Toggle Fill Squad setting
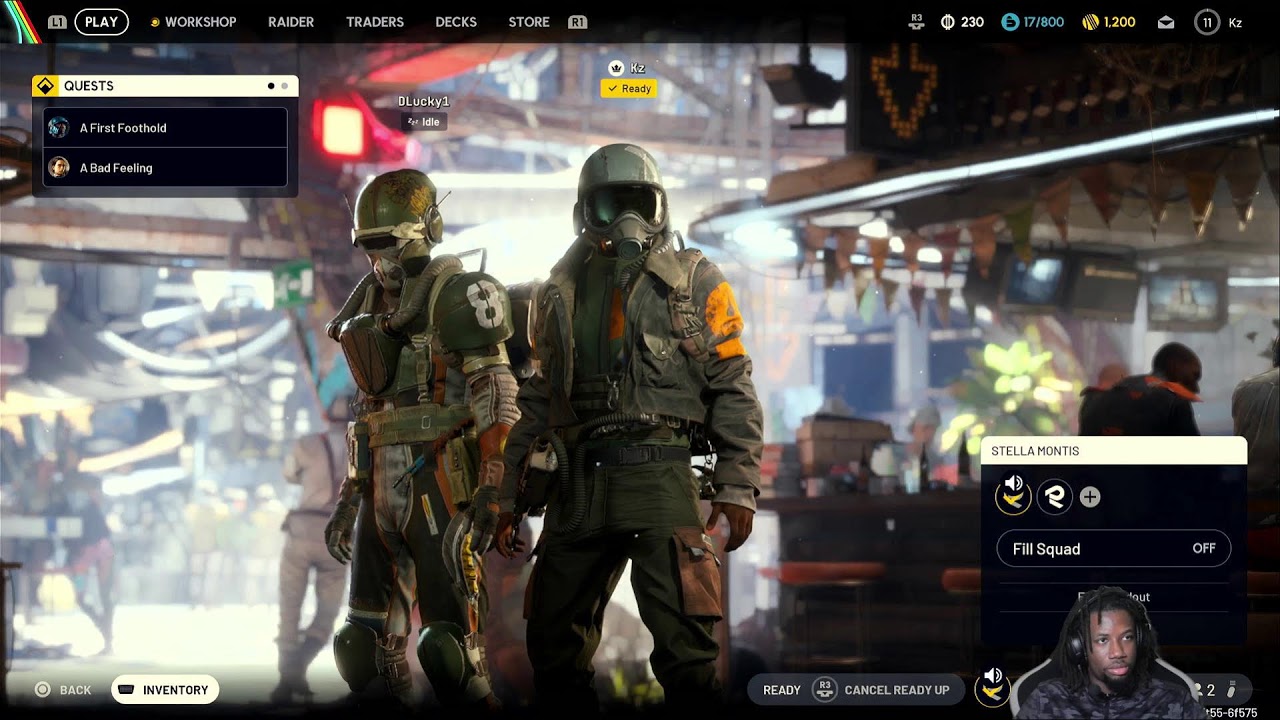Screen dimensions: 1280x720 1114,549
